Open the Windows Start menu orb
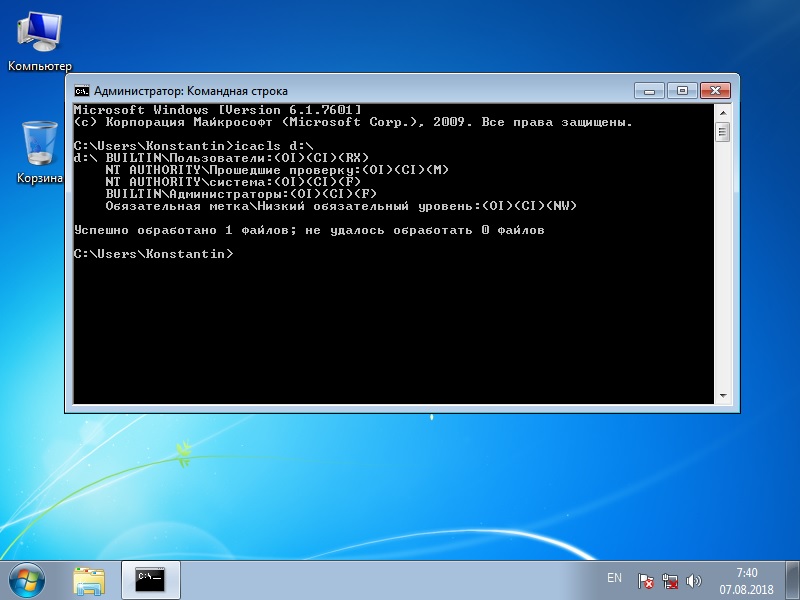This screenshot has height=600, width=800. (x=27, y=579)
